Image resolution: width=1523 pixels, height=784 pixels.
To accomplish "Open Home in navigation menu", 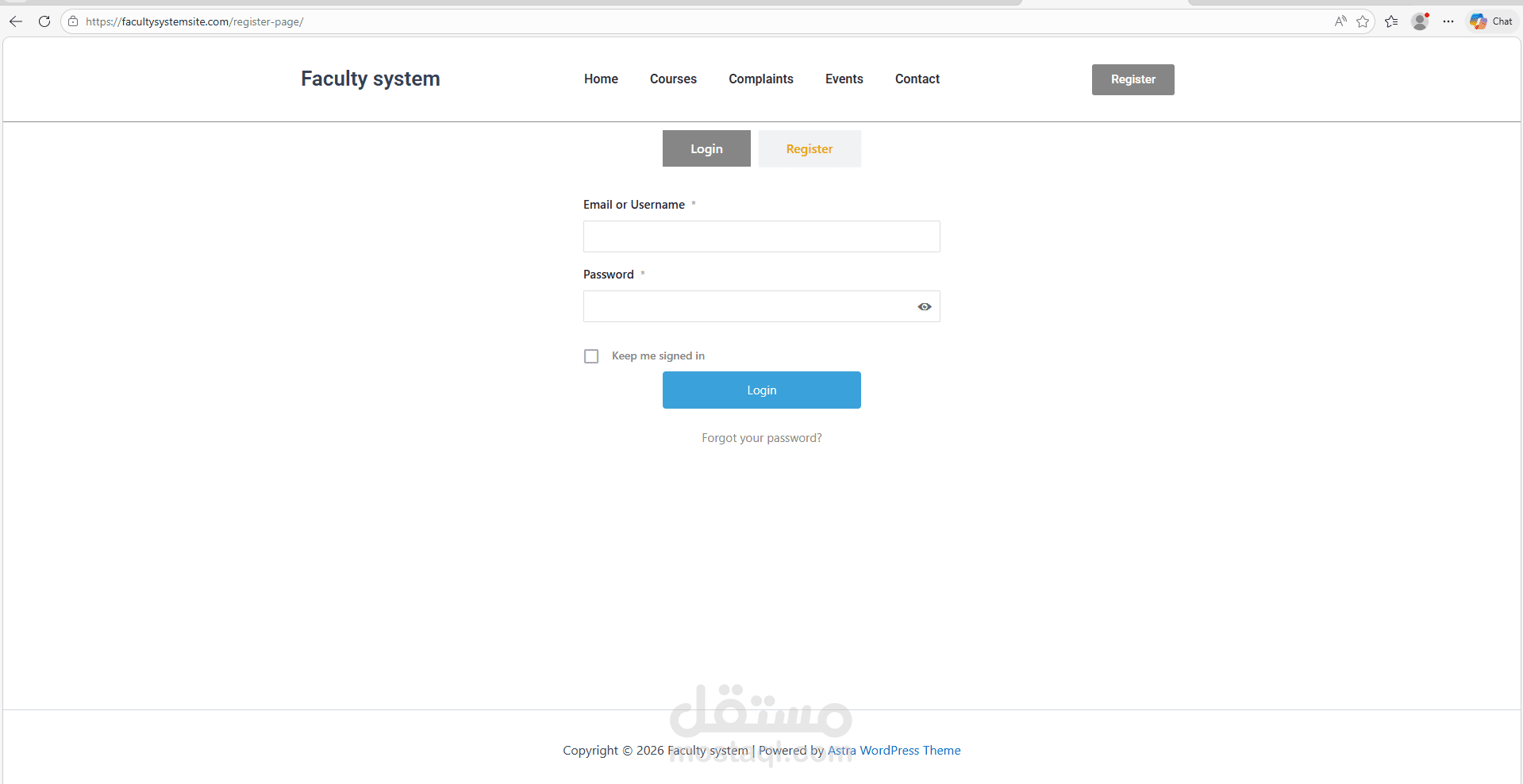I will 601,79.
